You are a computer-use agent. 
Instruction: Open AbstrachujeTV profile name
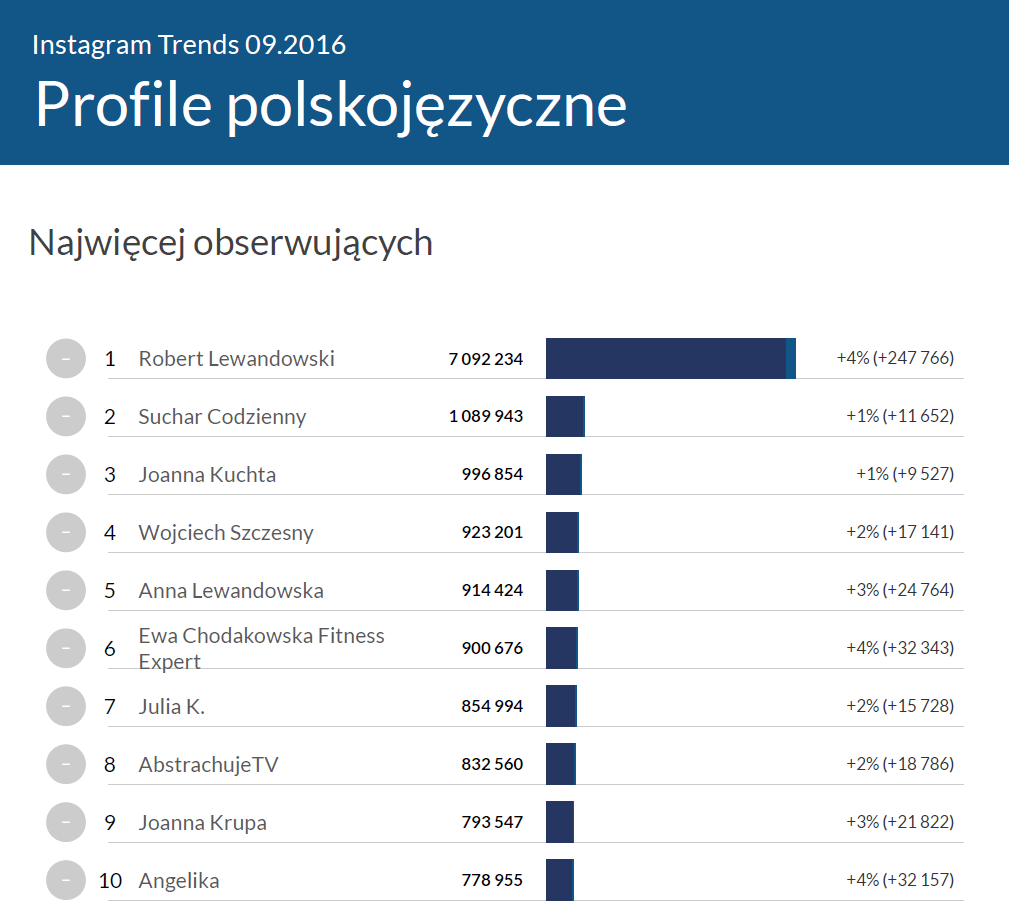click(x=208, y=765)
